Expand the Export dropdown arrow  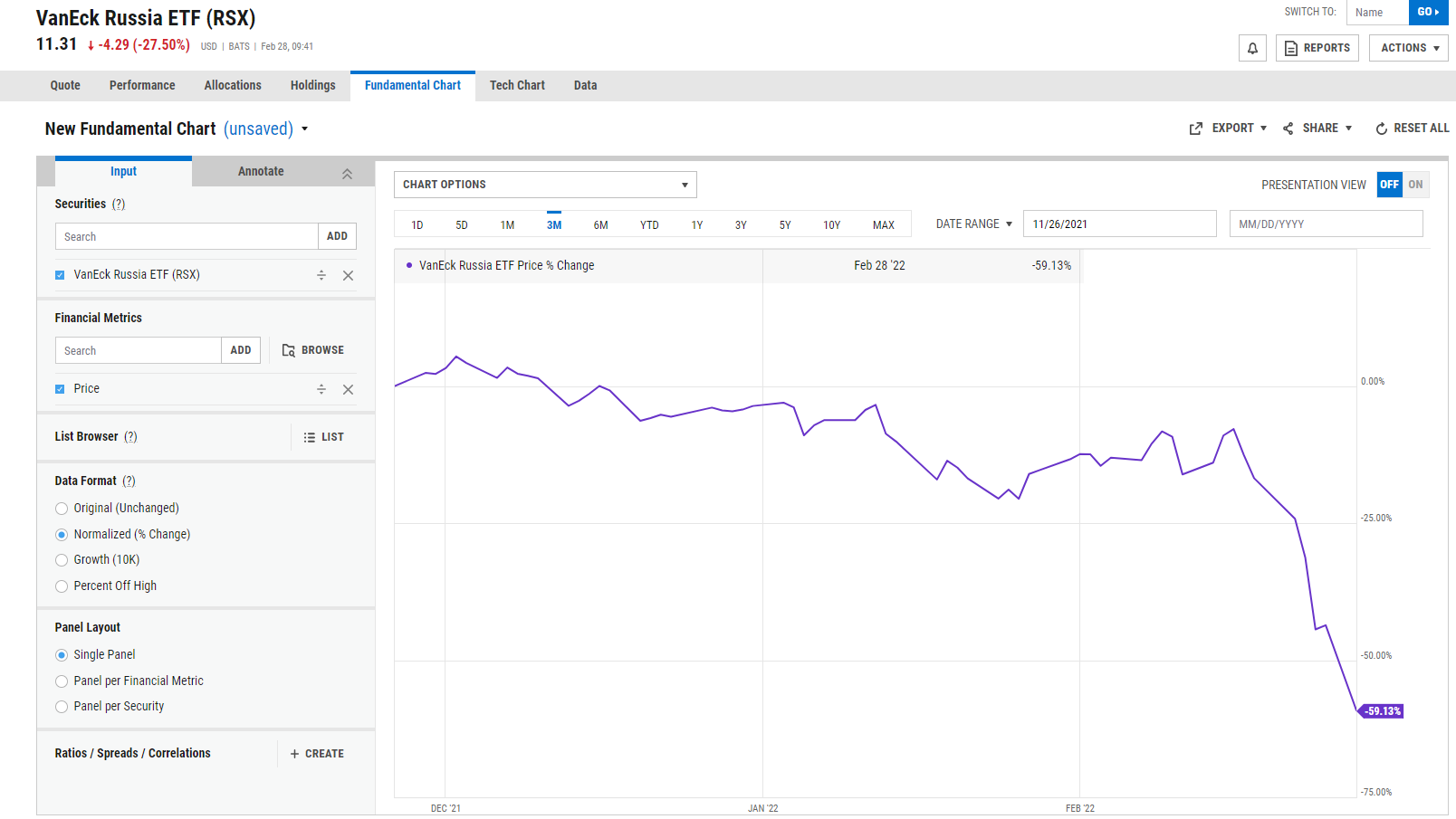(1263, 129)
